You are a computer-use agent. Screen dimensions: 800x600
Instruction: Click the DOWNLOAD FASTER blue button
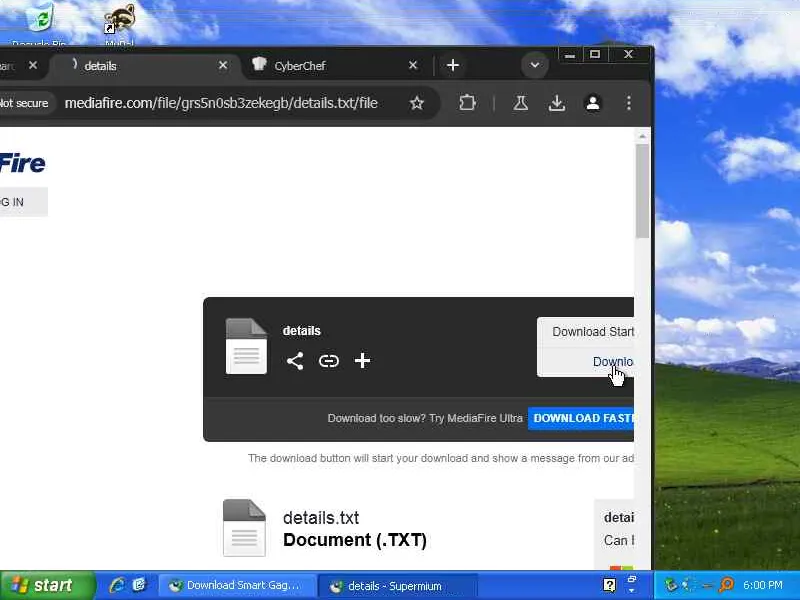click(x=581, y=418)
